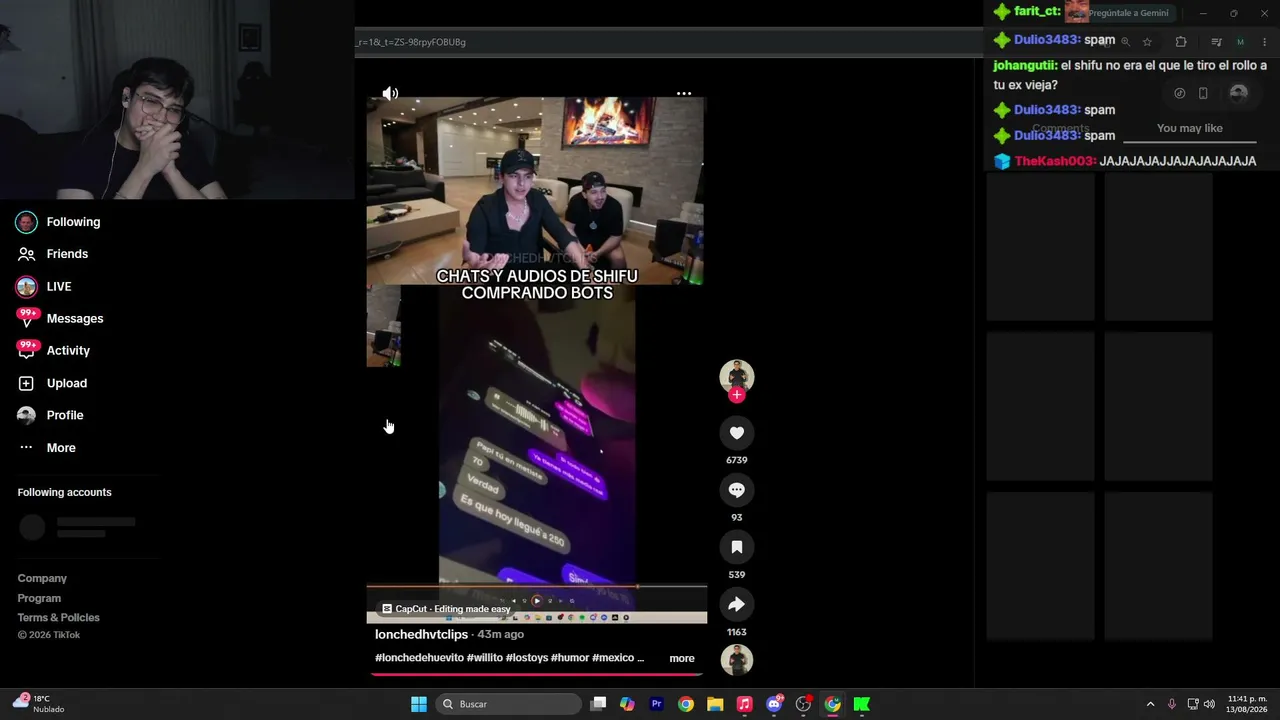Open the Company footer link

click(42, 578)
